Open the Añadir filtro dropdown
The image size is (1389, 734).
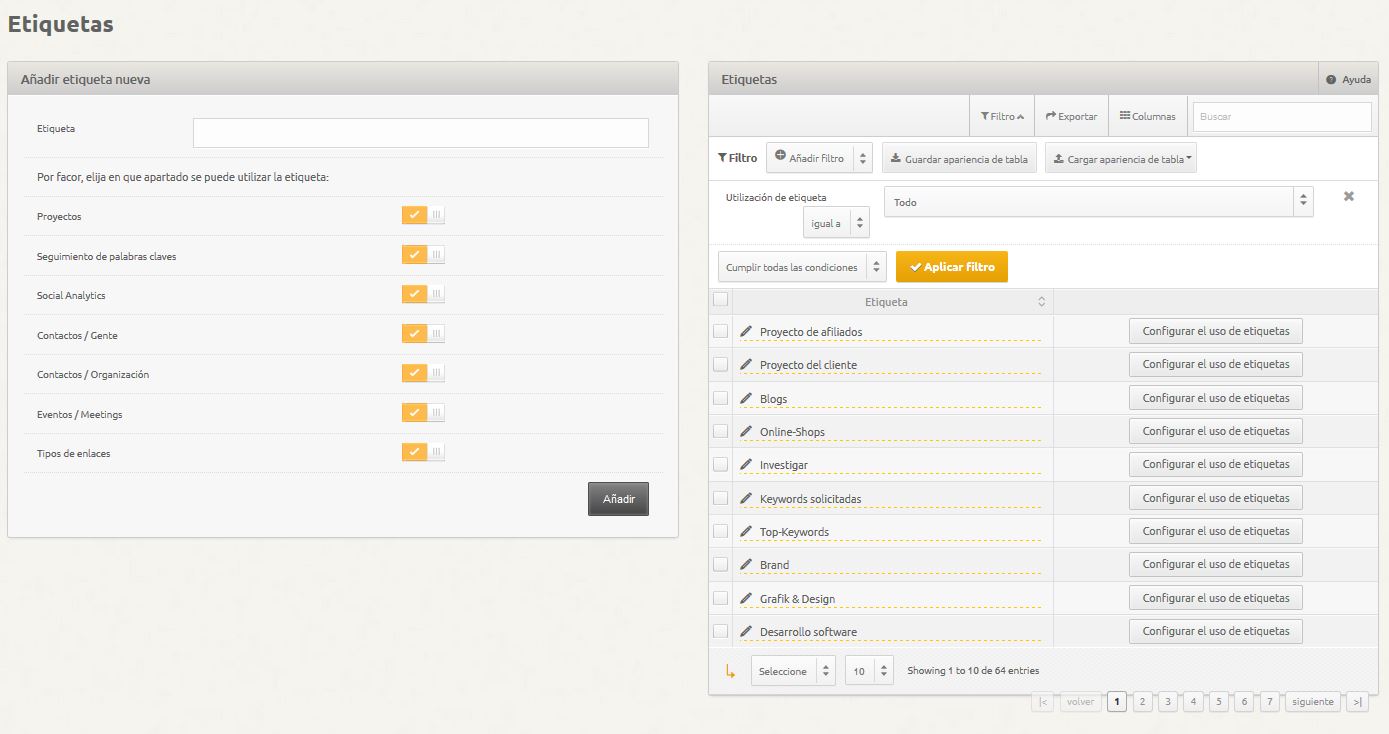coord(819,158)
